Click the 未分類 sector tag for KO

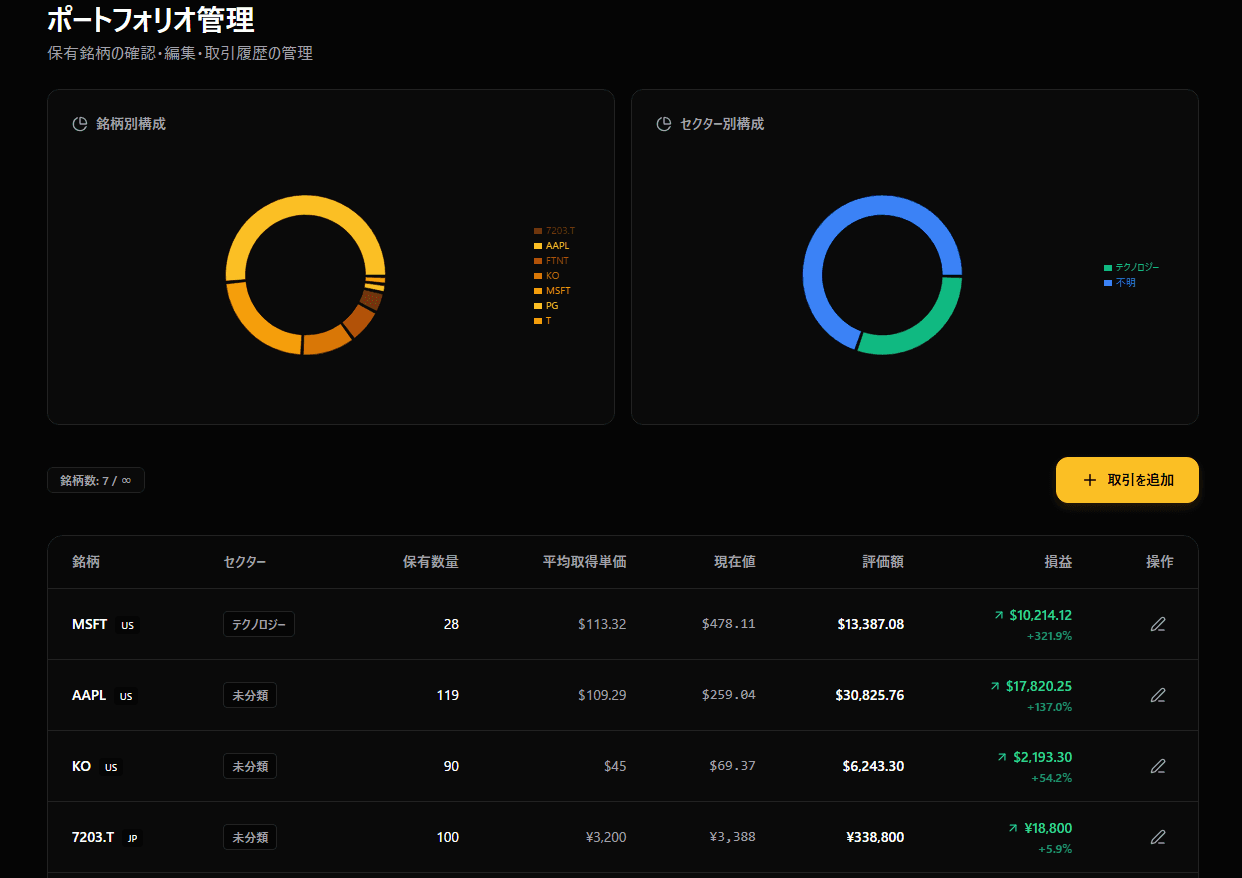click(249, 766)
